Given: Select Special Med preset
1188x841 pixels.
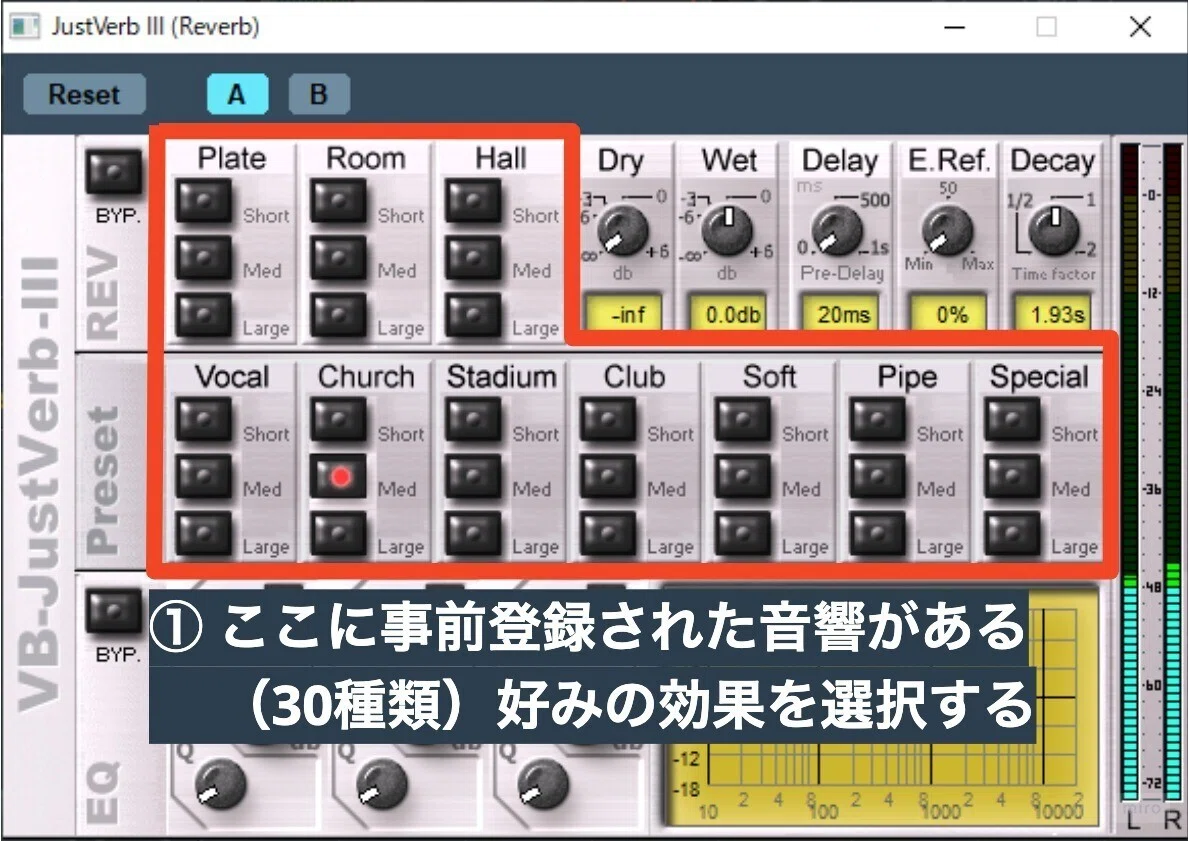Looking at the screenshot, I should [x=1012, y=476].
